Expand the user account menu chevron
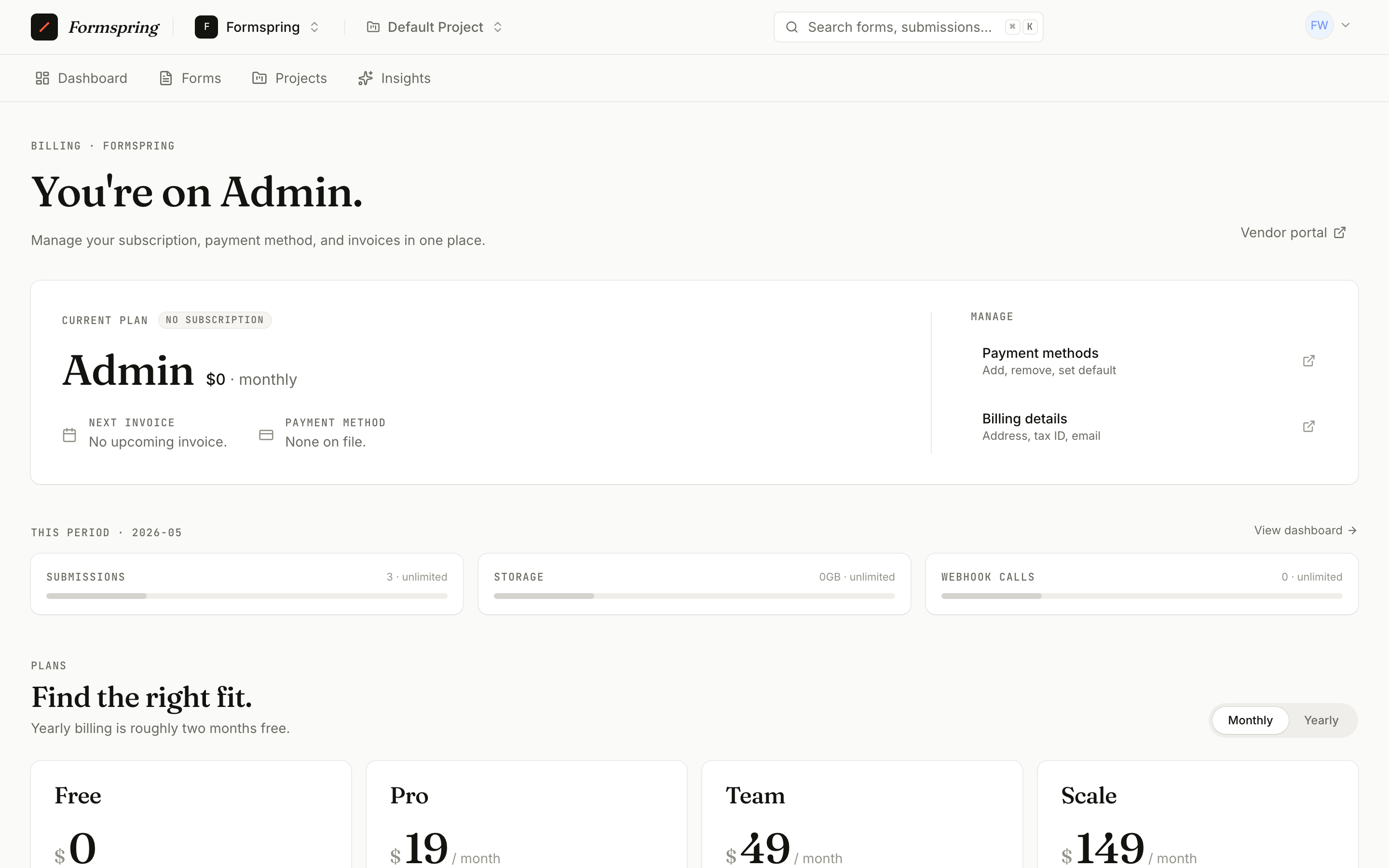This screenshot has width=1389, height=868. (1346, 25)
